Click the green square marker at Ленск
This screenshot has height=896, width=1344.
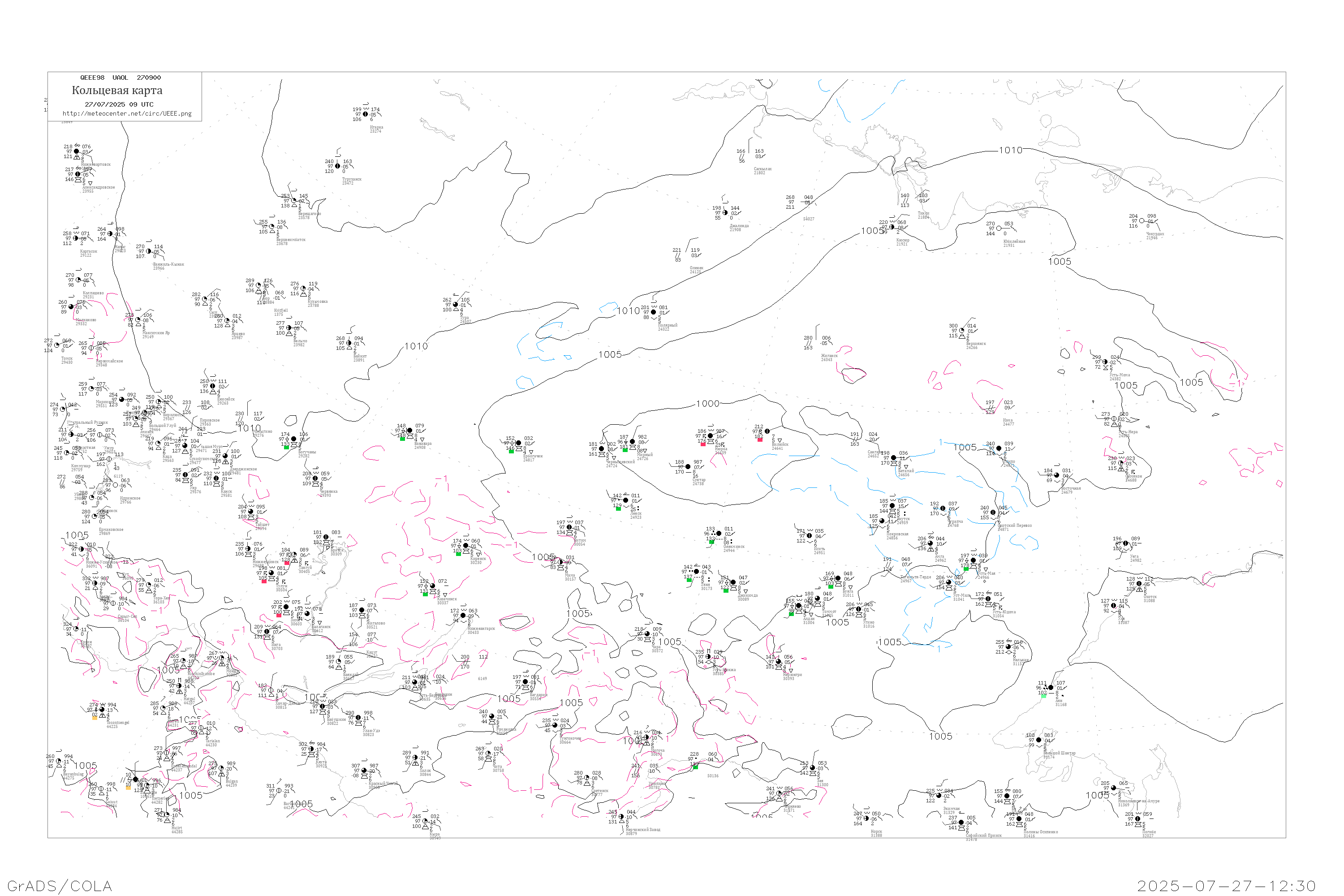tap(618, 508)
